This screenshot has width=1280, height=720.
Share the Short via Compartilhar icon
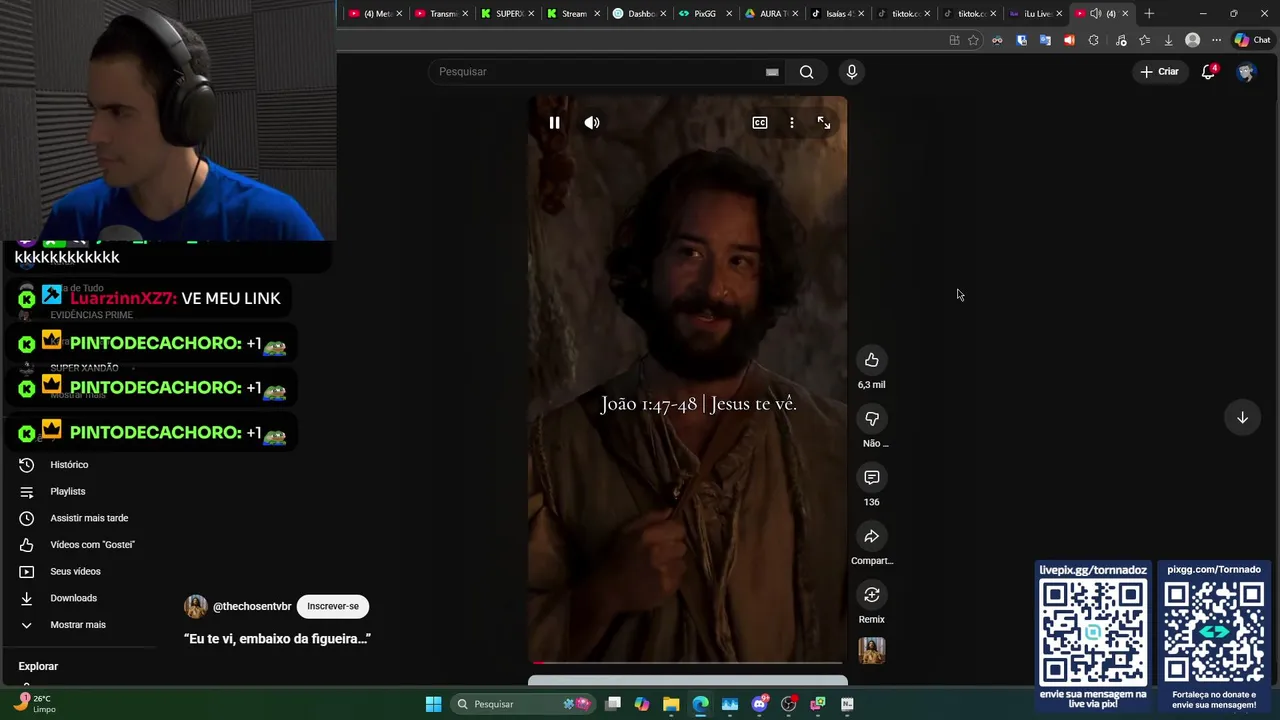point(872,537)
